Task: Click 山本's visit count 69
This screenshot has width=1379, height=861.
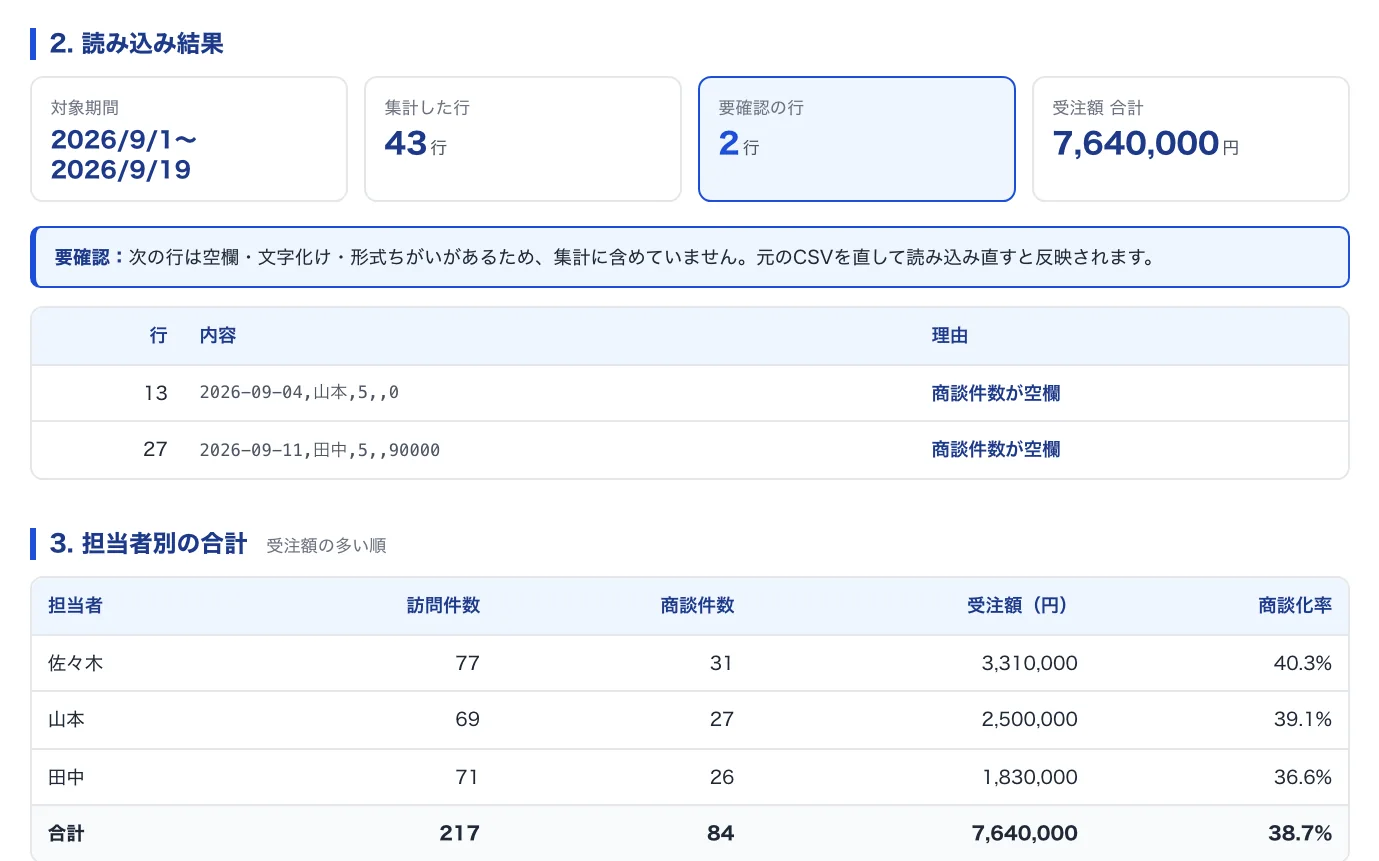Action: (467, 719)
